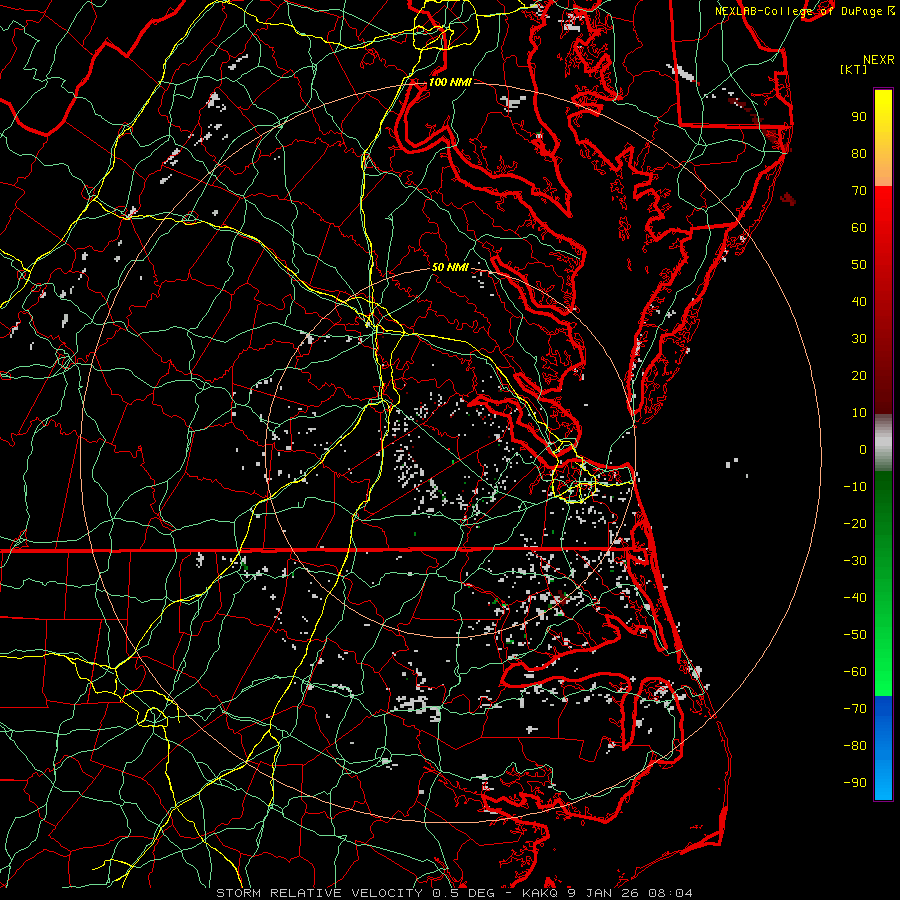Viewport: 900px width, 900px height.
Task: Click the -90 value on the velocity scale
Action: click(855, 783)
